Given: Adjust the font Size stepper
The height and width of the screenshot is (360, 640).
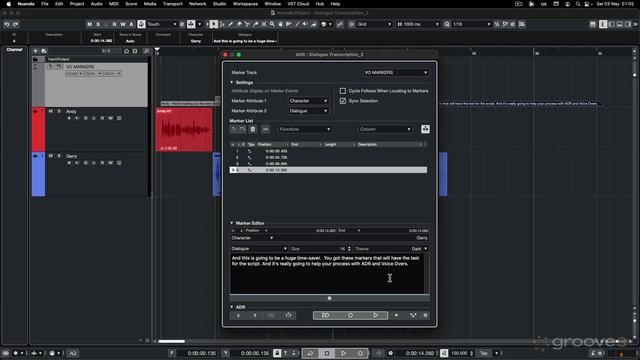Looking at the screenshot, I should (349, 249).
